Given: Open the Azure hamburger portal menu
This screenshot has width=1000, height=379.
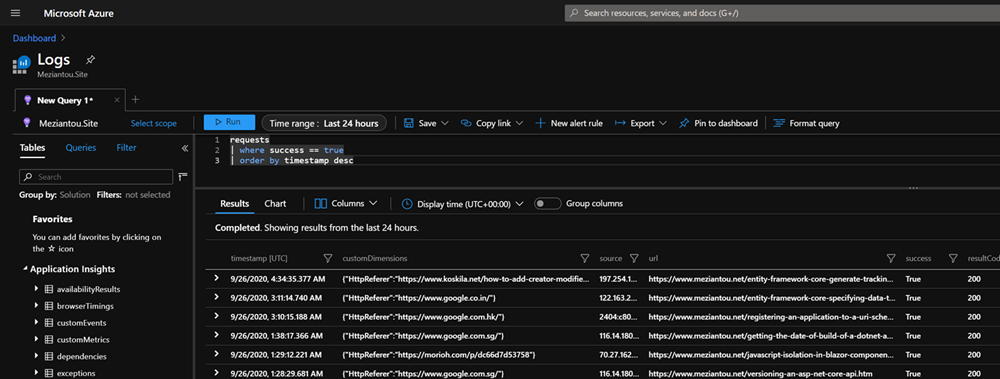Looking at the screenshot, I should point(15,13).
